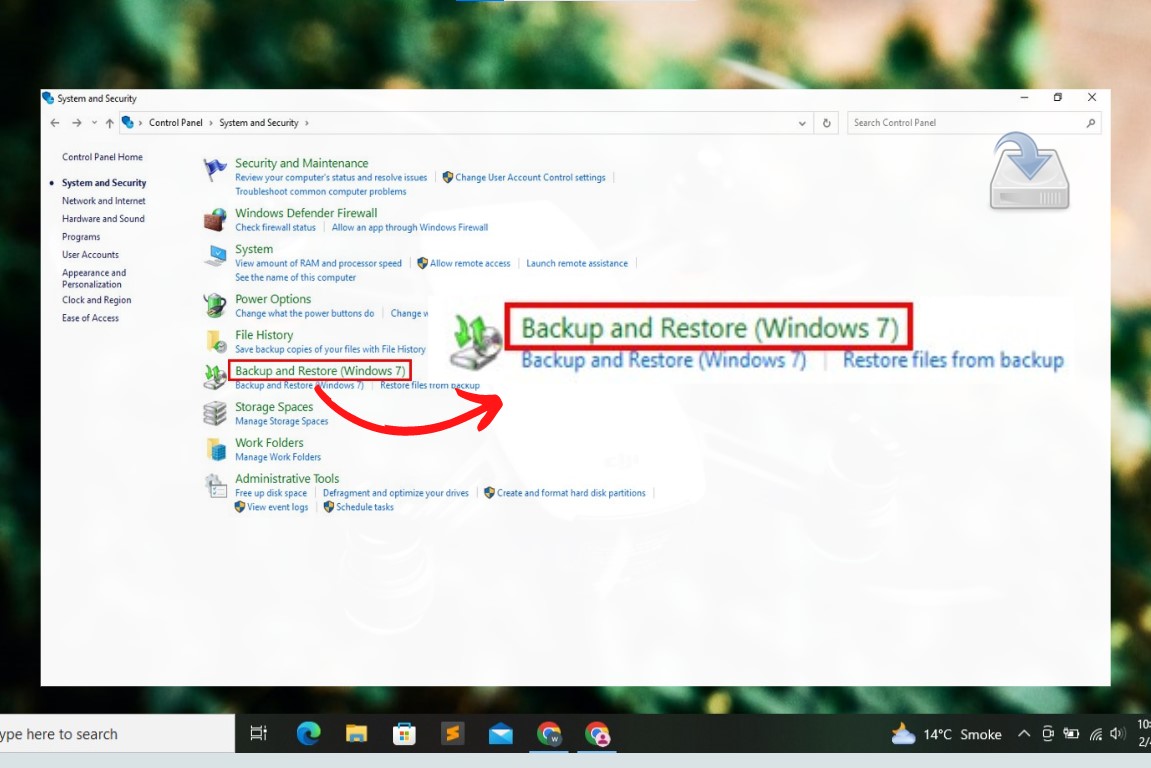Expand chevron after Control Panel breadcrumb
This screenshot has width=1151, height=768.
(x=211, y=123)
